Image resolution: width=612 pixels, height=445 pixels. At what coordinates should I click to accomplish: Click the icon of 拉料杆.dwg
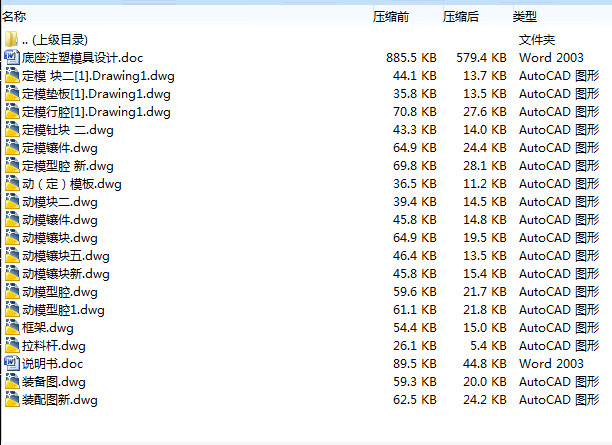[12, 345]
